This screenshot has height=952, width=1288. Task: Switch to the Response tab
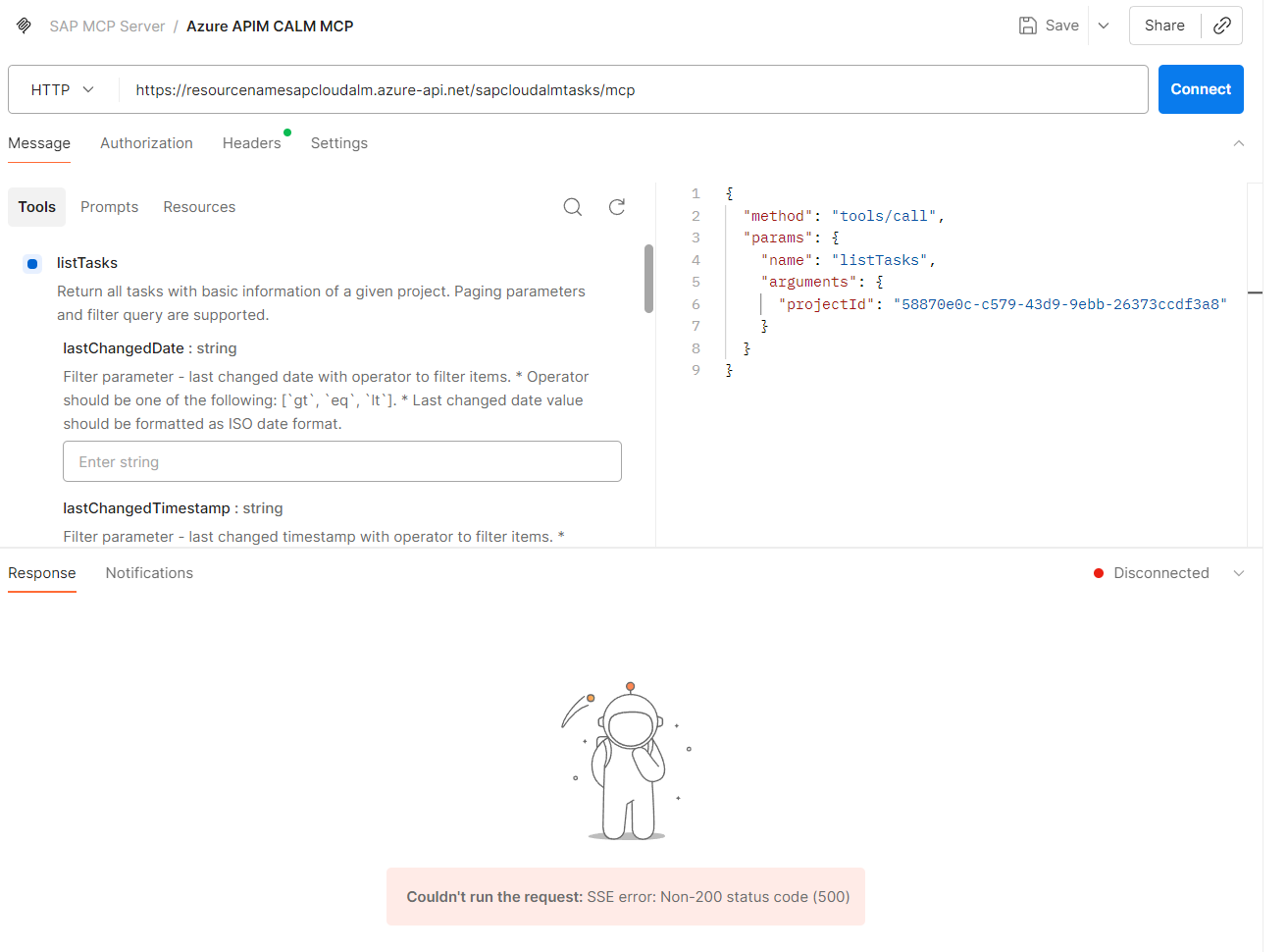click(x=42, y=573)
